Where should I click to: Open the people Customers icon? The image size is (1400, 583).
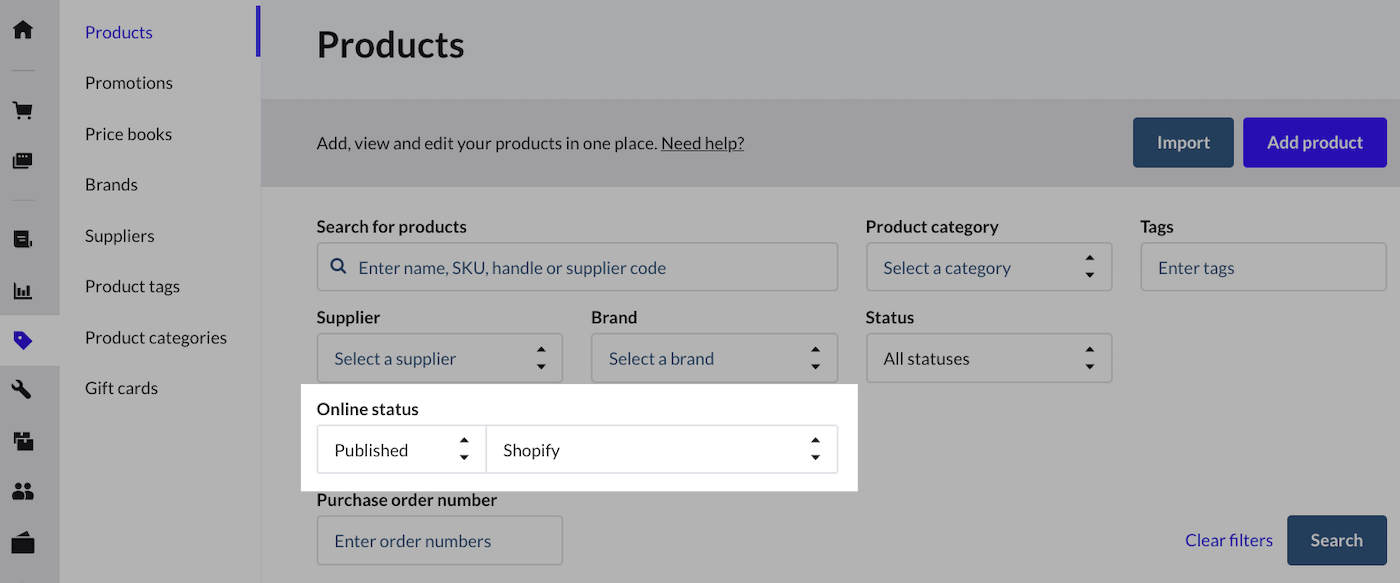pyautogui.click(x=22, y=491)
